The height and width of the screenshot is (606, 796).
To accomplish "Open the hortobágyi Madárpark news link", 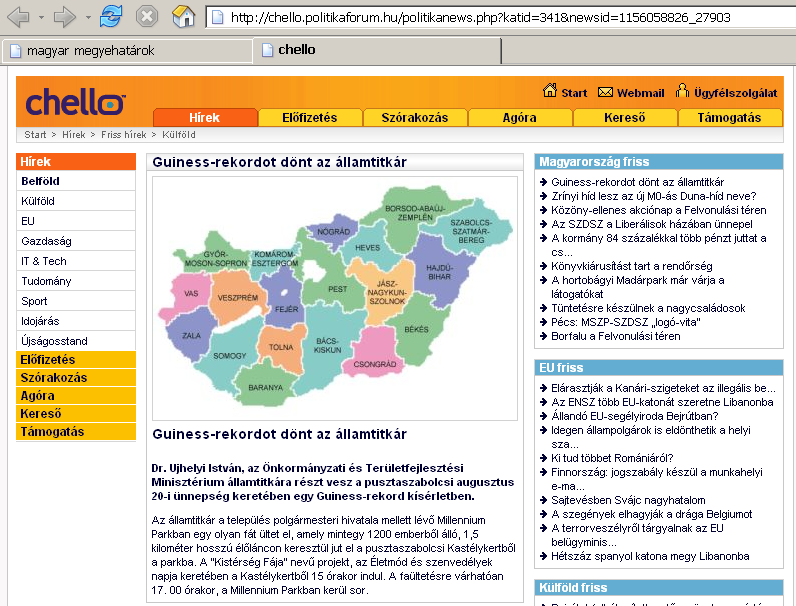I will click(x=638, y=287).
